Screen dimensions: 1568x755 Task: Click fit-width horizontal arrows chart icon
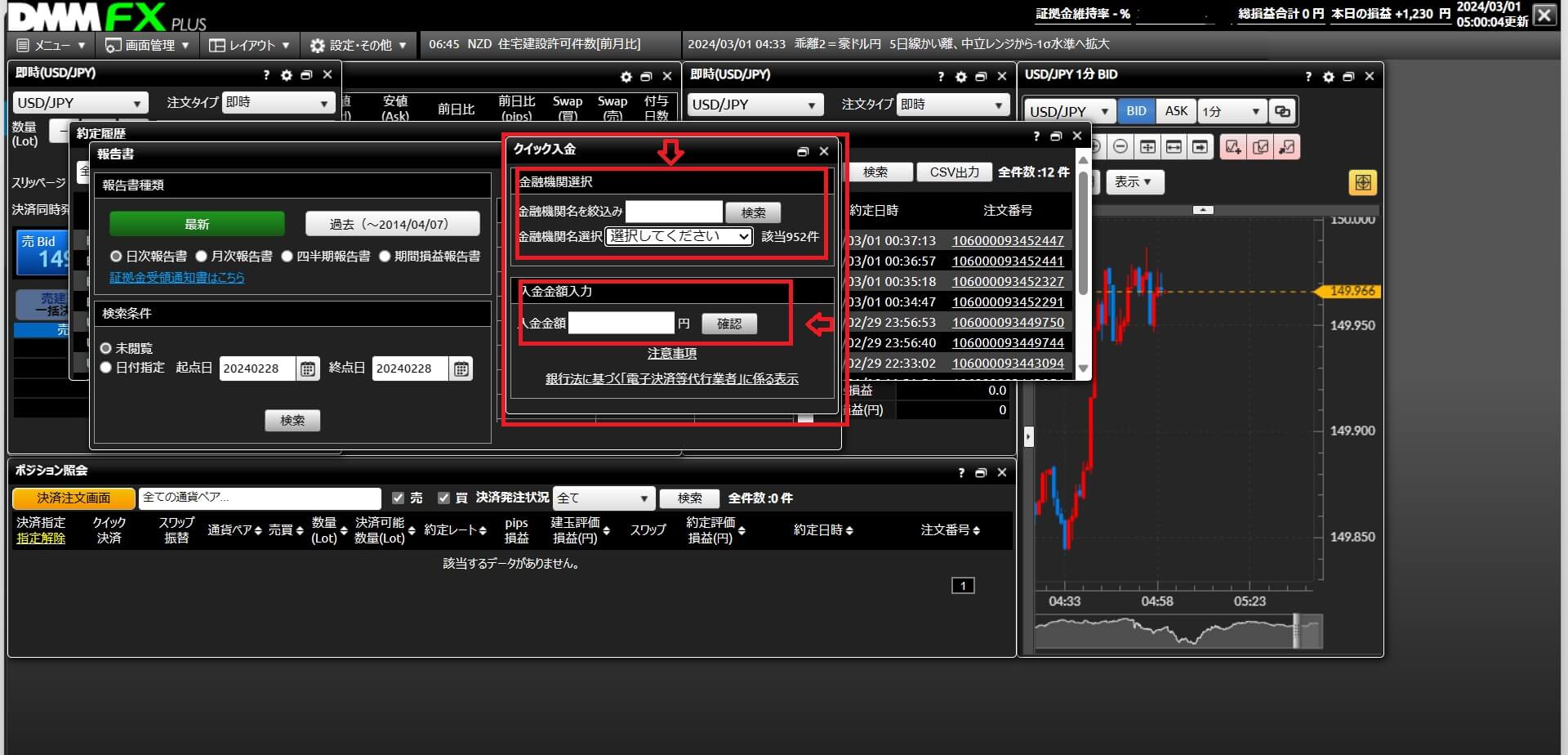click(x=1174, y=147)
